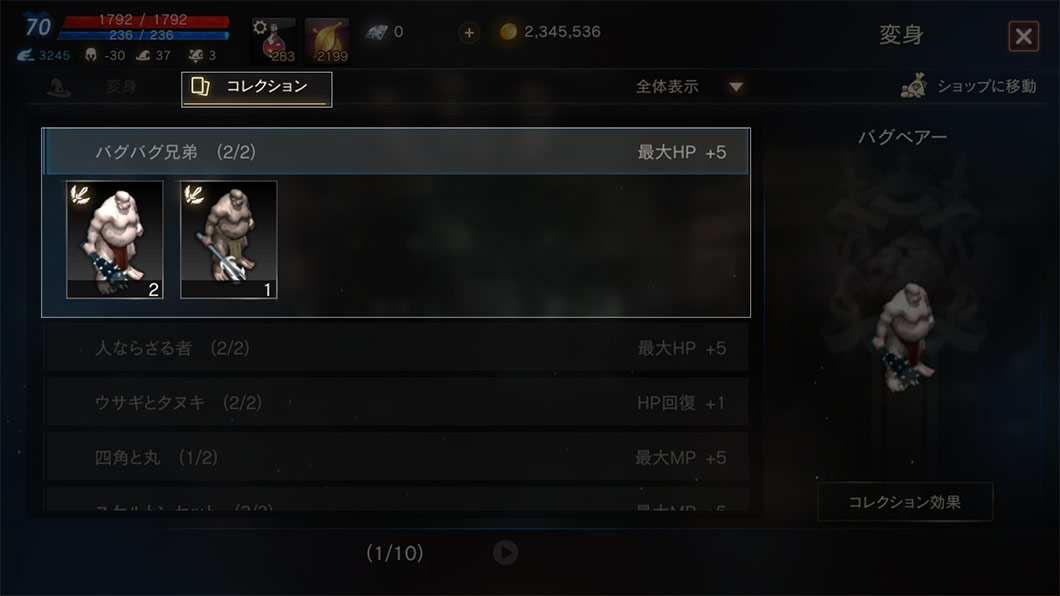Switch to the 変身 tab
The height and width of the screenshot is (596, 1060).
click(x=121, y=86)
